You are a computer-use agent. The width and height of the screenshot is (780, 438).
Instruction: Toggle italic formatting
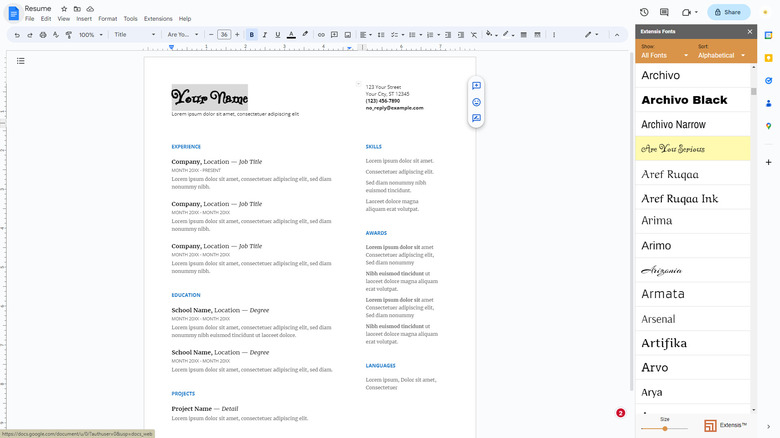tap(264, 34)
